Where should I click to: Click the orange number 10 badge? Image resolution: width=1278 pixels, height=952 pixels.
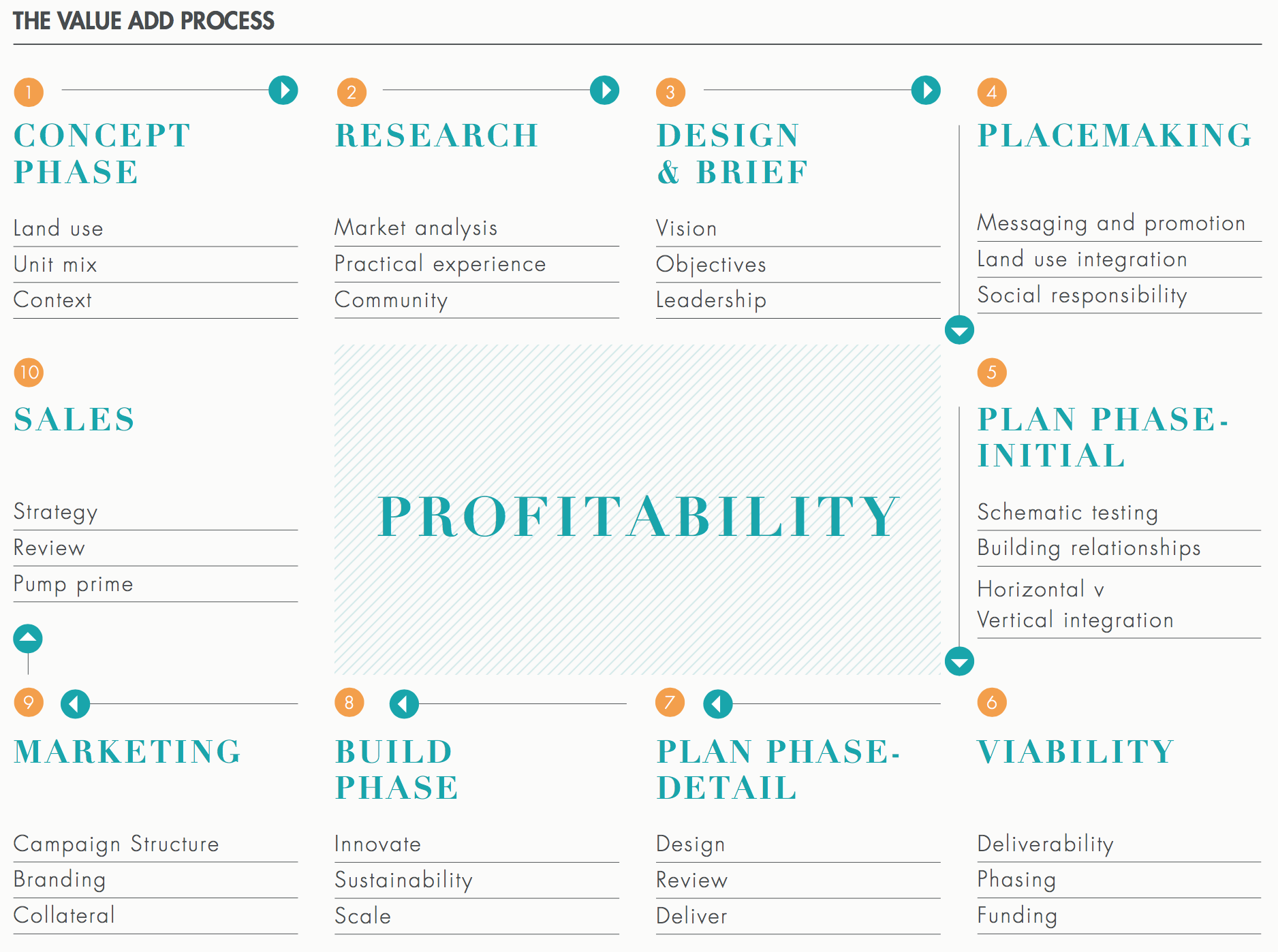point(29,372)
